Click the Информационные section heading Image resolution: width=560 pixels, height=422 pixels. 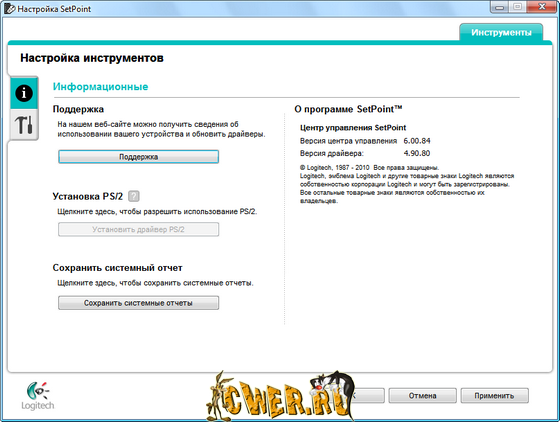(x=100, y=86)
